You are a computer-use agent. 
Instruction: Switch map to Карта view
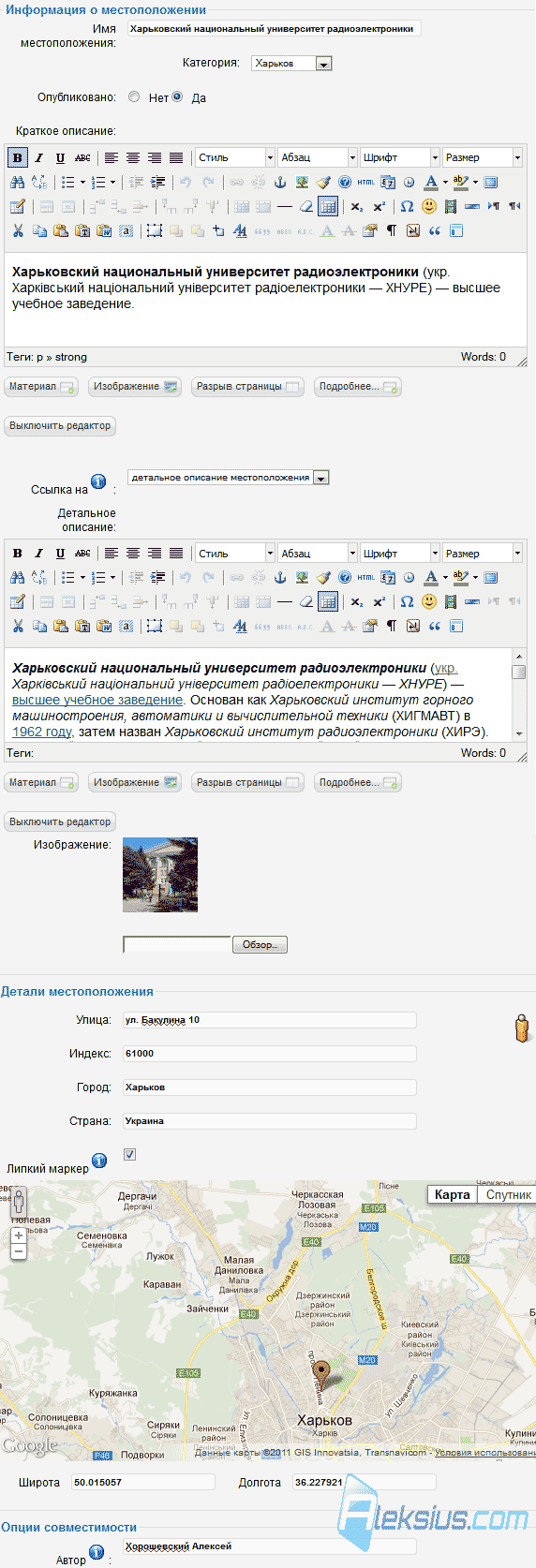click(453, 1194)
